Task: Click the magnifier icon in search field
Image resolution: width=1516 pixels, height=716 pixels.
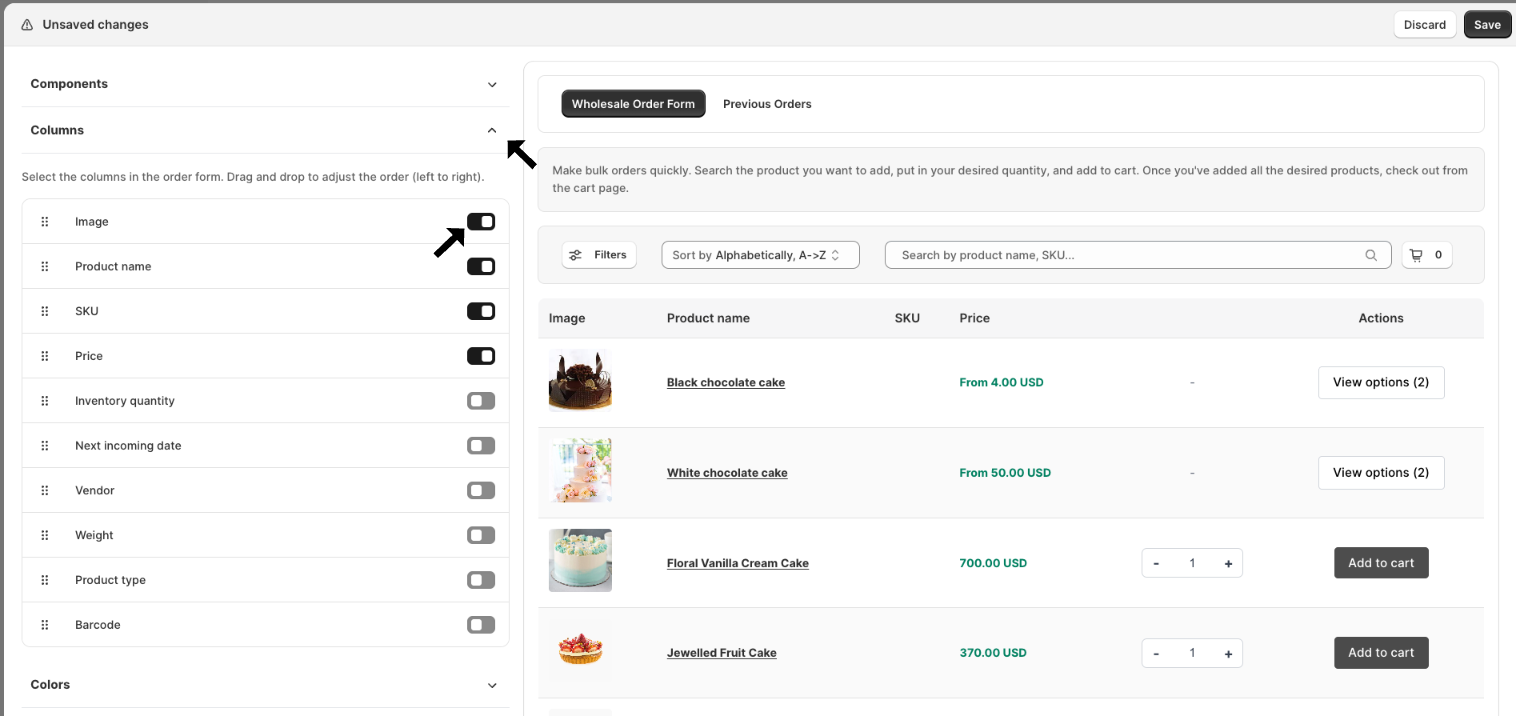Action: [x=1371, y=255]
